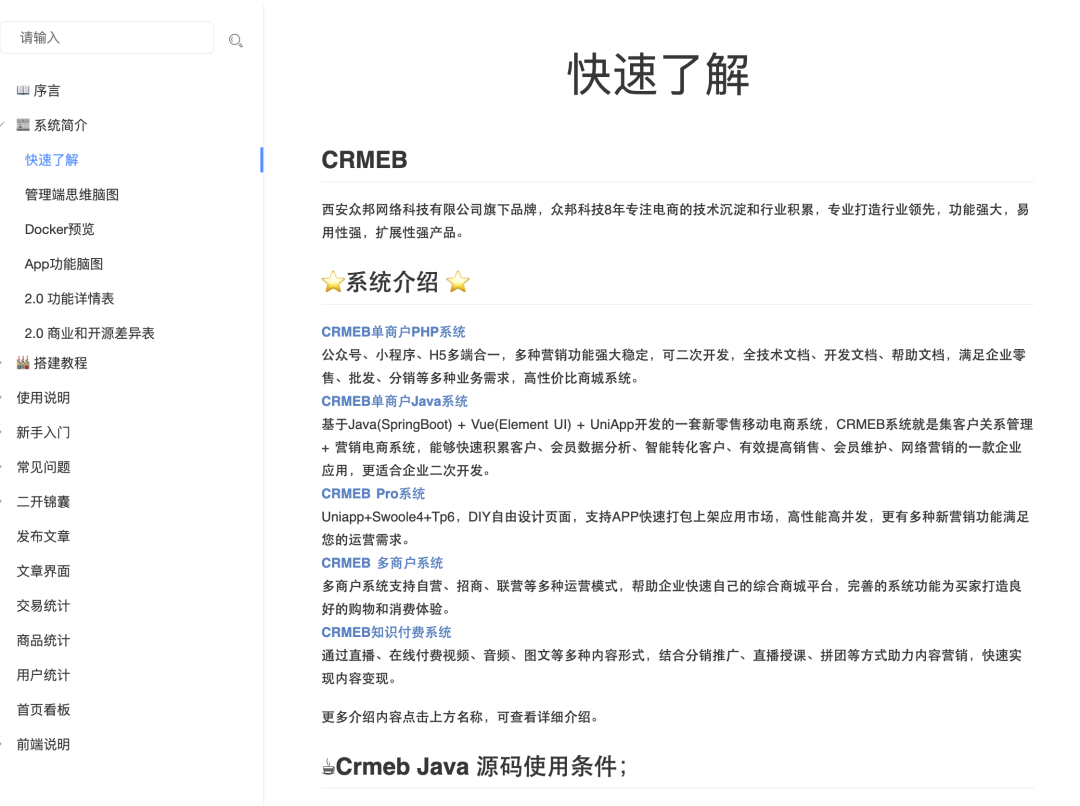Open the 序言 chapter
Viewport: 1080px width, 806px height.
pyautogui.click(x=46, y=90)
